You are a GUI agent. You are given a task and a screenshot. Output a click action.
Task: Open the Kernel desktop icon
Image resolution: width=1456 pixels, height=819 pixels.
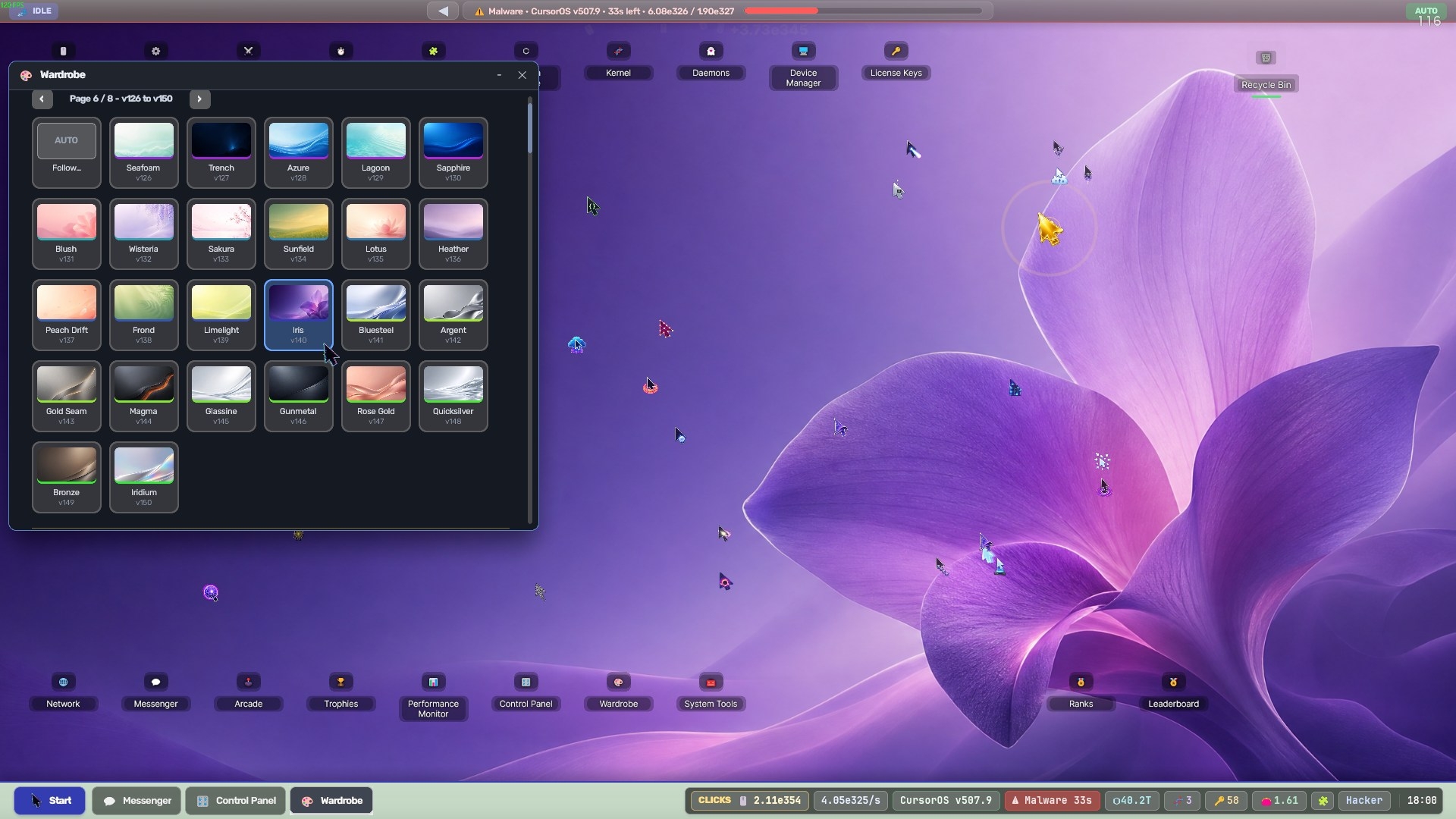[618, 61]
